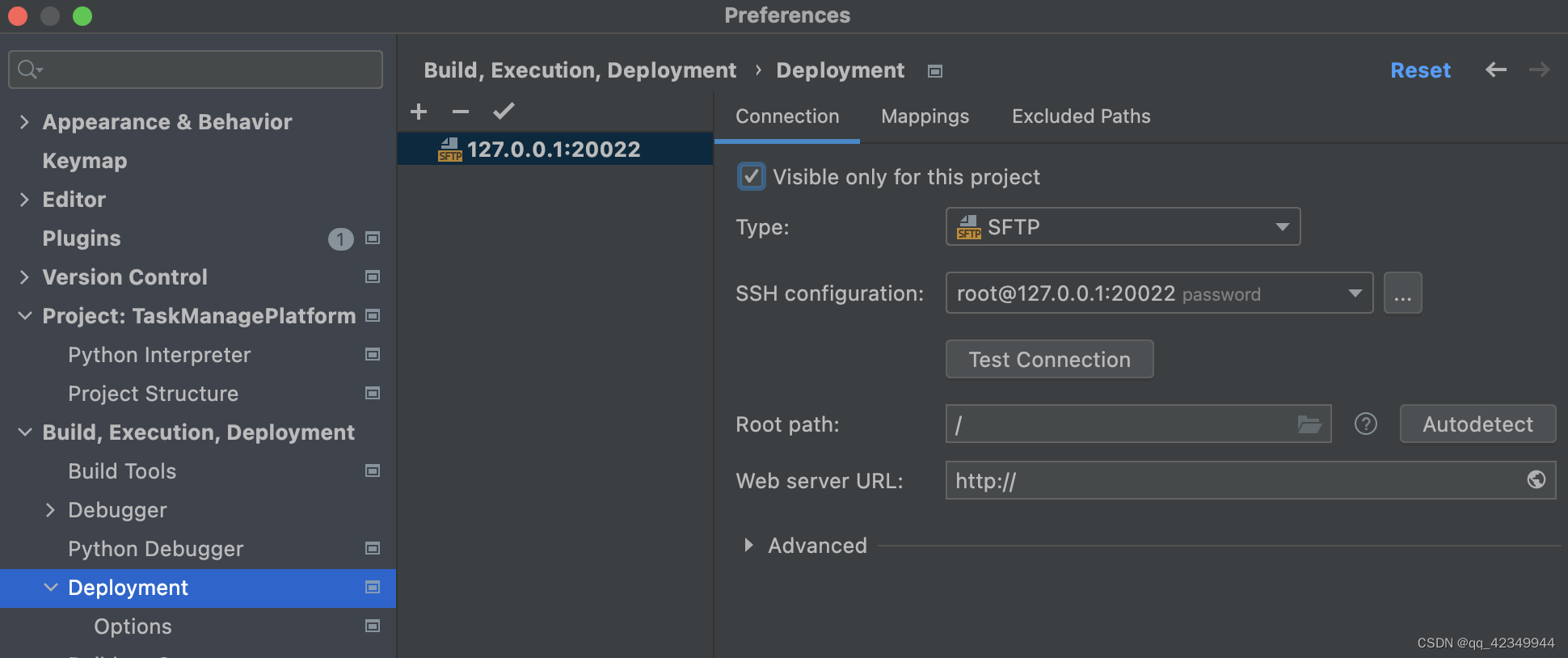Go back with the left arrow icon

[x=1496, y=70]
